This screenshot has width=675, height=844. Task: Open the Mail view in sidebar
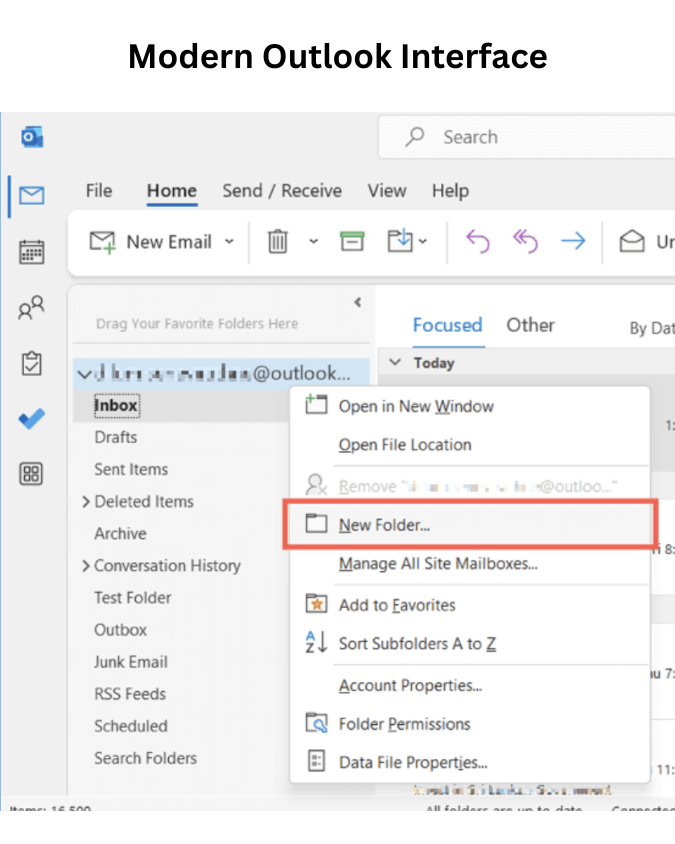[x=32, y=195]
